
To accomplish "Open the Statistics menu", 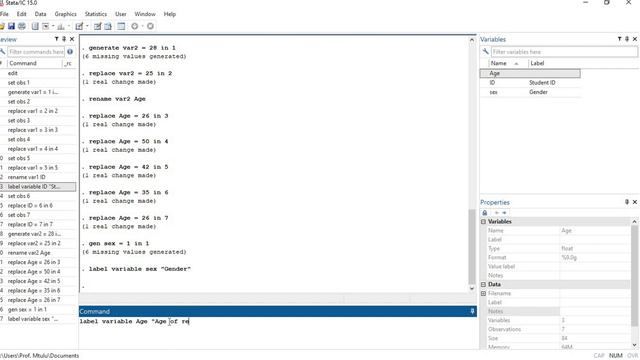I will click(x=96, y=14).
